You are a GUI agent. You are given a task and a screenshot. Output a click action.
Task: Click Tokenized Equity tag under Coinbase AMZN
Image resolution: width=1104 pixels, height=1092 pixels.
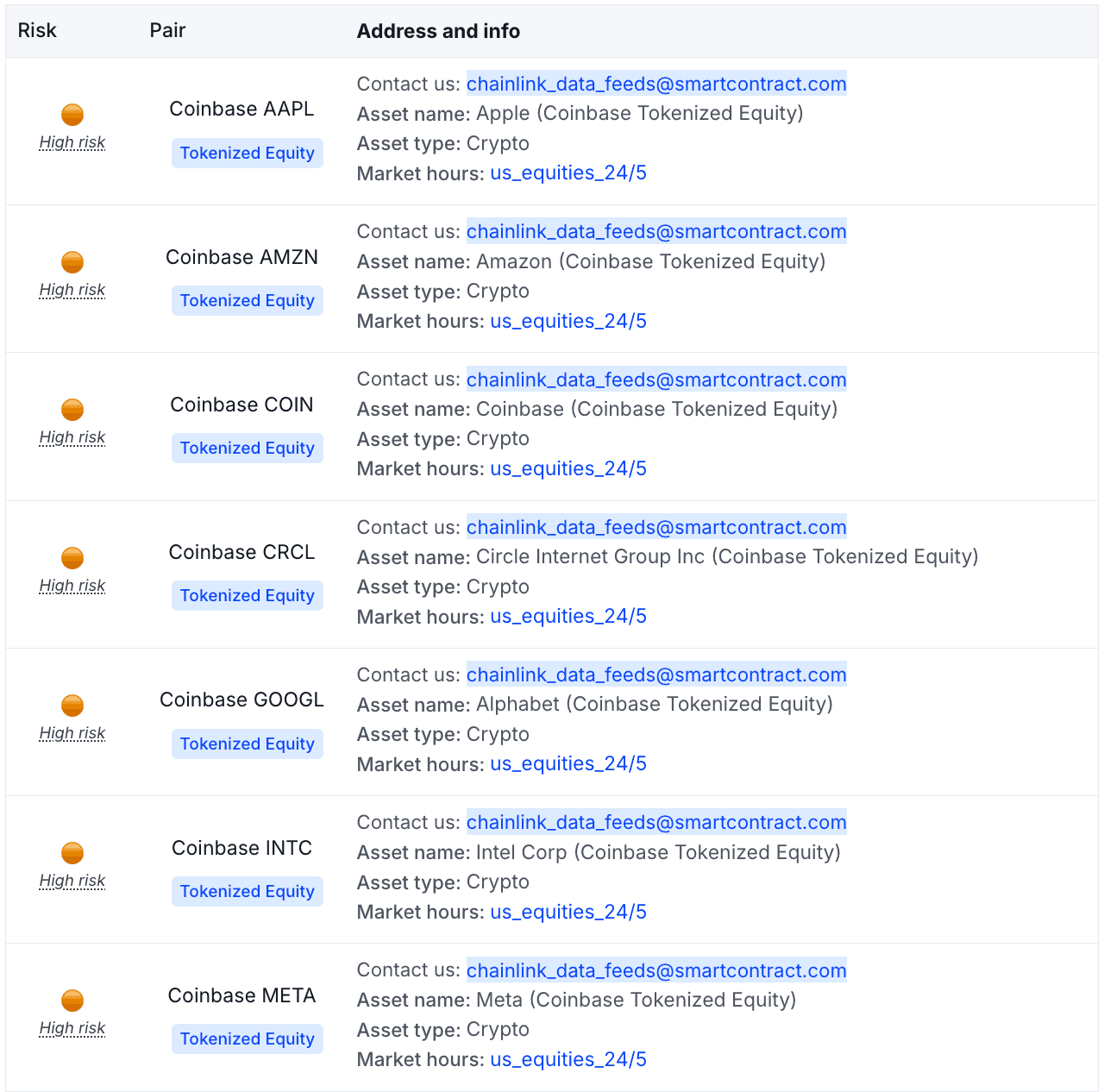point(248,300)
